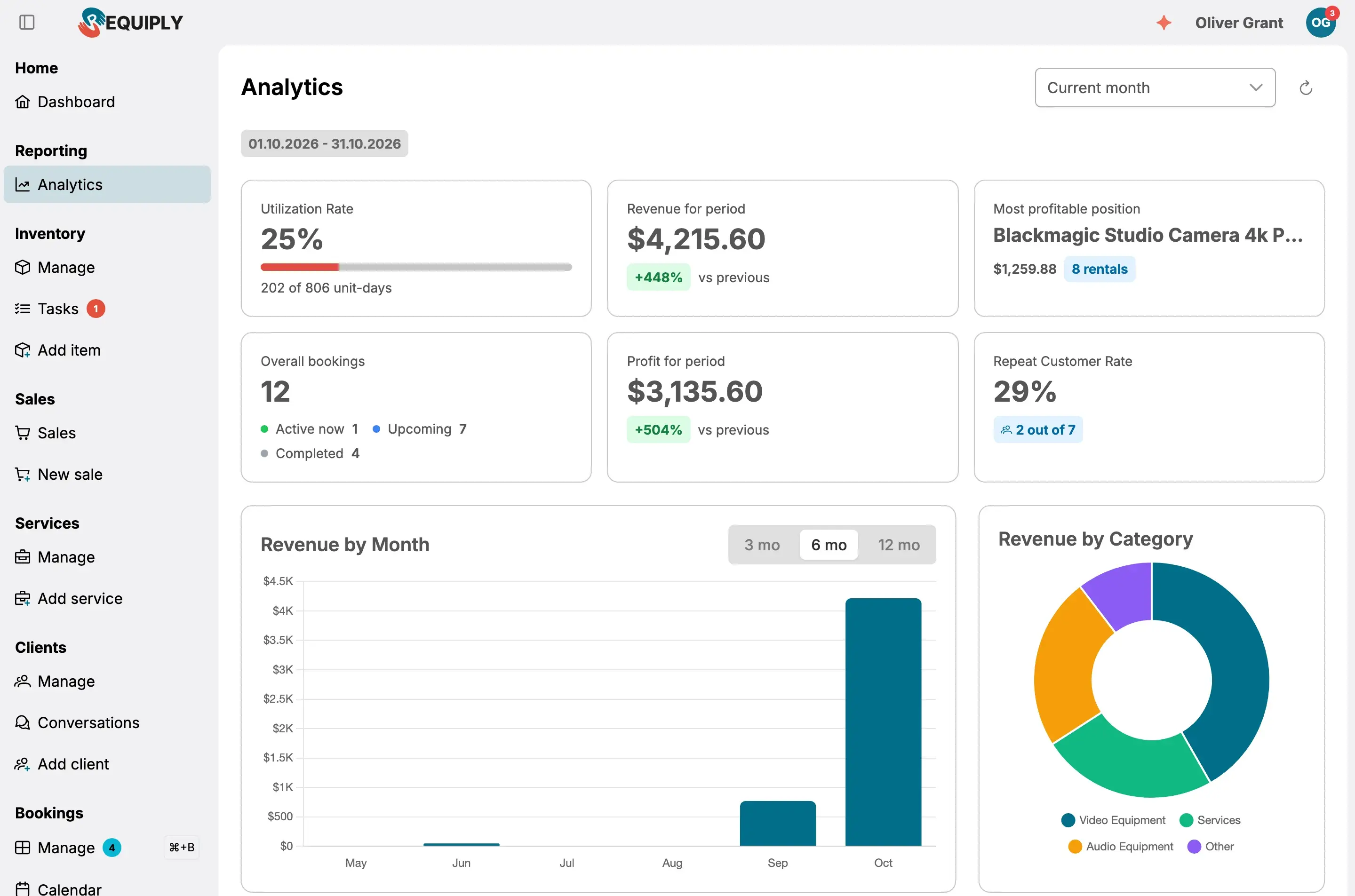Screen dimensions: 1355x896
Task: Click the Conversations chat icon
Action: coord(22,722)
